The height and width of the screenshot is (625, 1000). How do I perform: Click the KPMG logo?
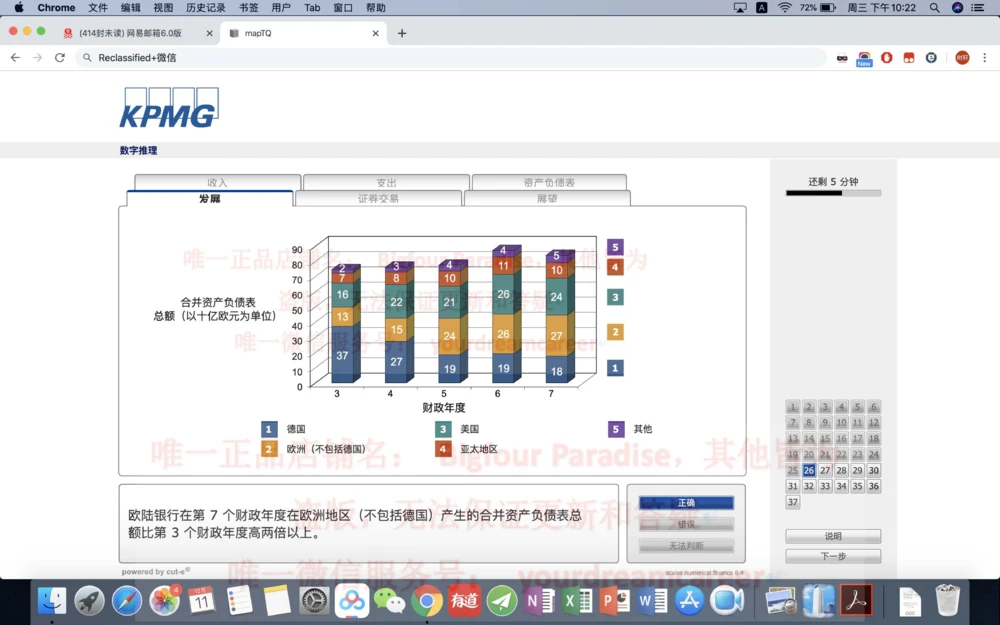(x=168, y=108)
